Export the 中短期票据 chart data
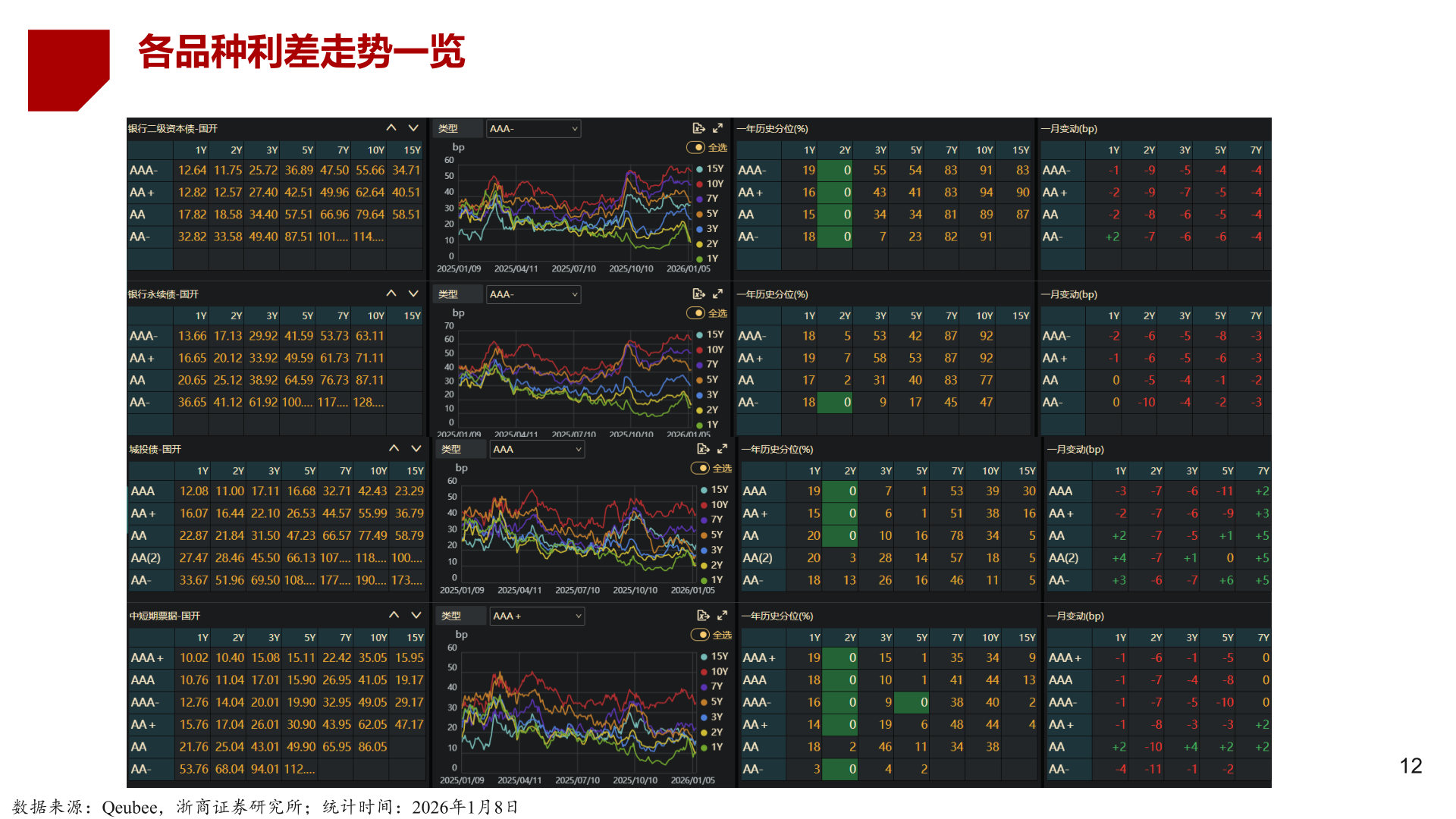Image resolution: width=1456 pixels, height=819 pixels. click(x=703, y=615)
